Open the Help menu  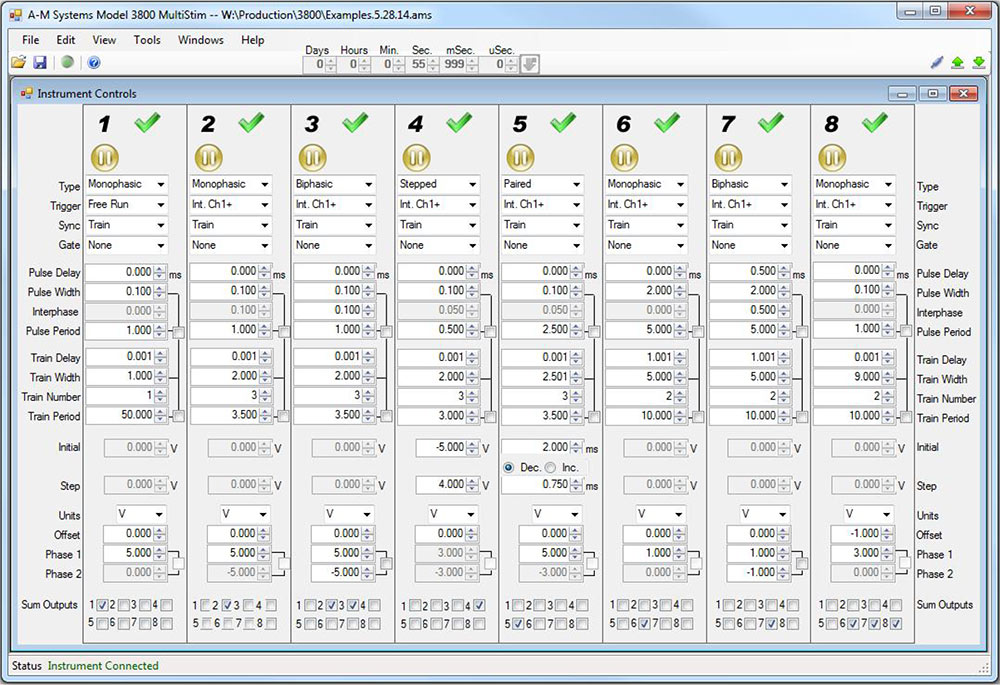(x=253, y=40)
